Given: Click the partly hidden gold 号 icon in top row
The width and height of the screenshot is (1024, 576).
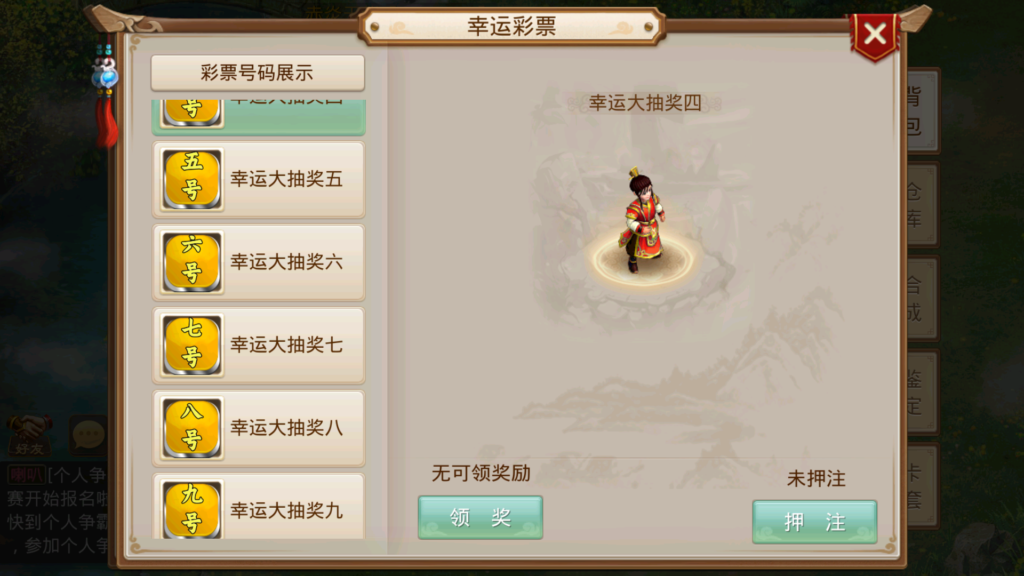Looking at the screenshot, I should tap(192, 112).
